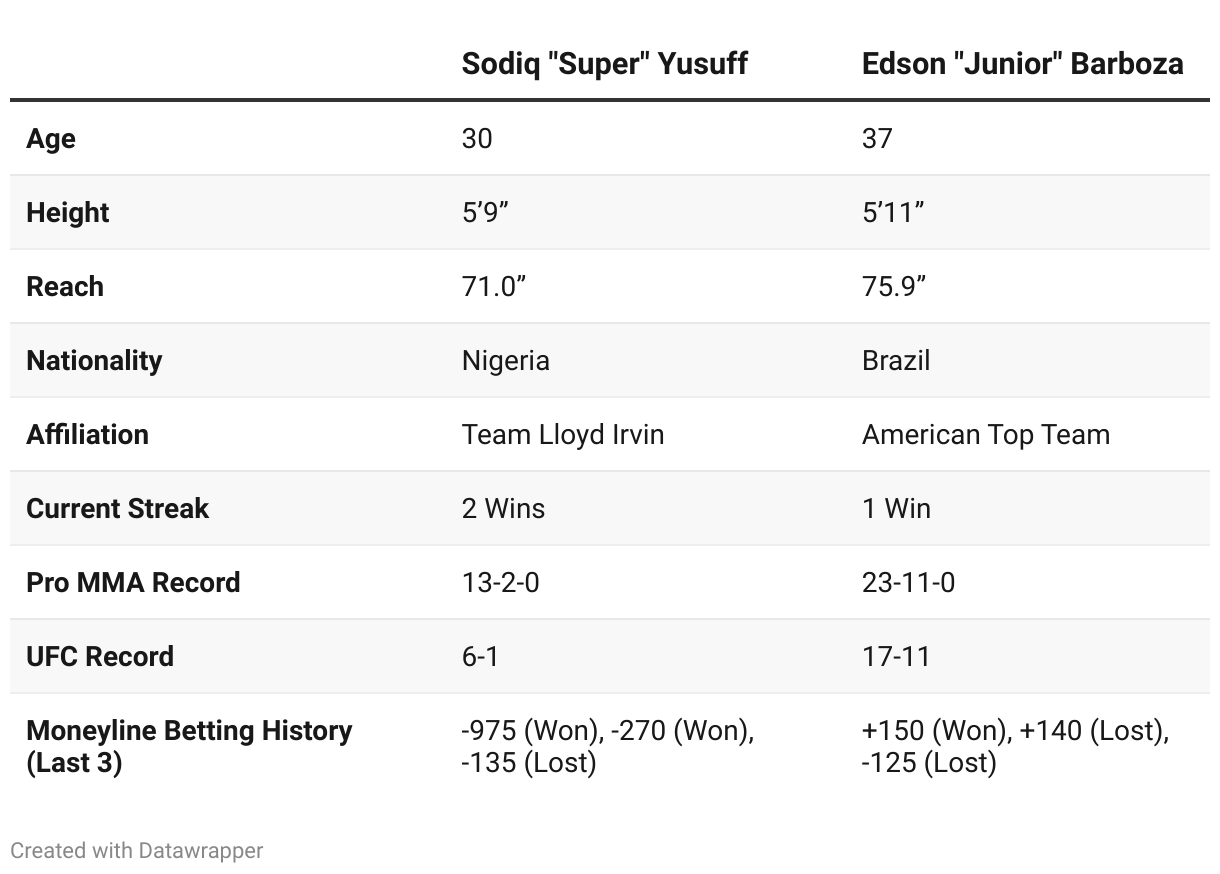Viewport: 1220px width, 874px height.
Task: Select the Affiliation row label
Action: (x=88, y=434)
